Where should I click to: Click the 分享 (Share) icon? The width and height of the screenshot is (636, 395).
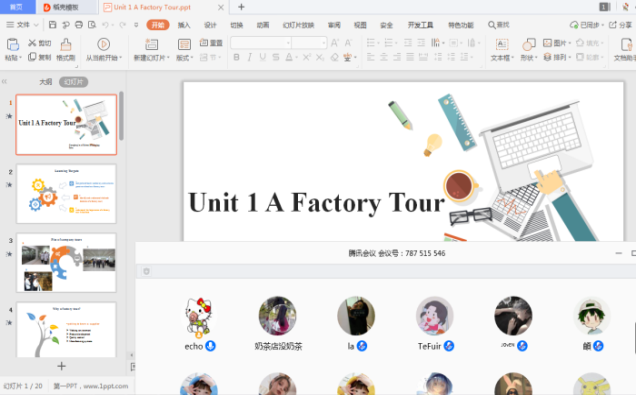(x=612, y=25)
